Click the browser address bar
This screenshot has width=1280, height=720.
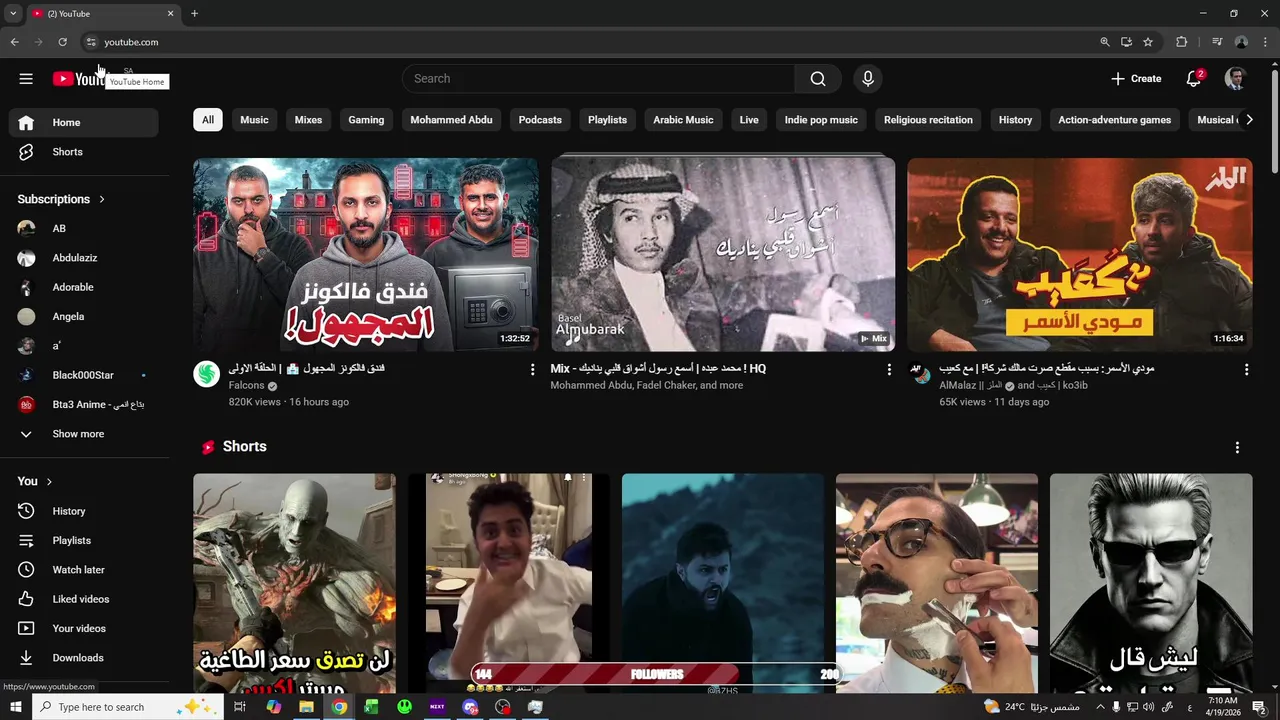pyautogui.click(x=590, y=42)
